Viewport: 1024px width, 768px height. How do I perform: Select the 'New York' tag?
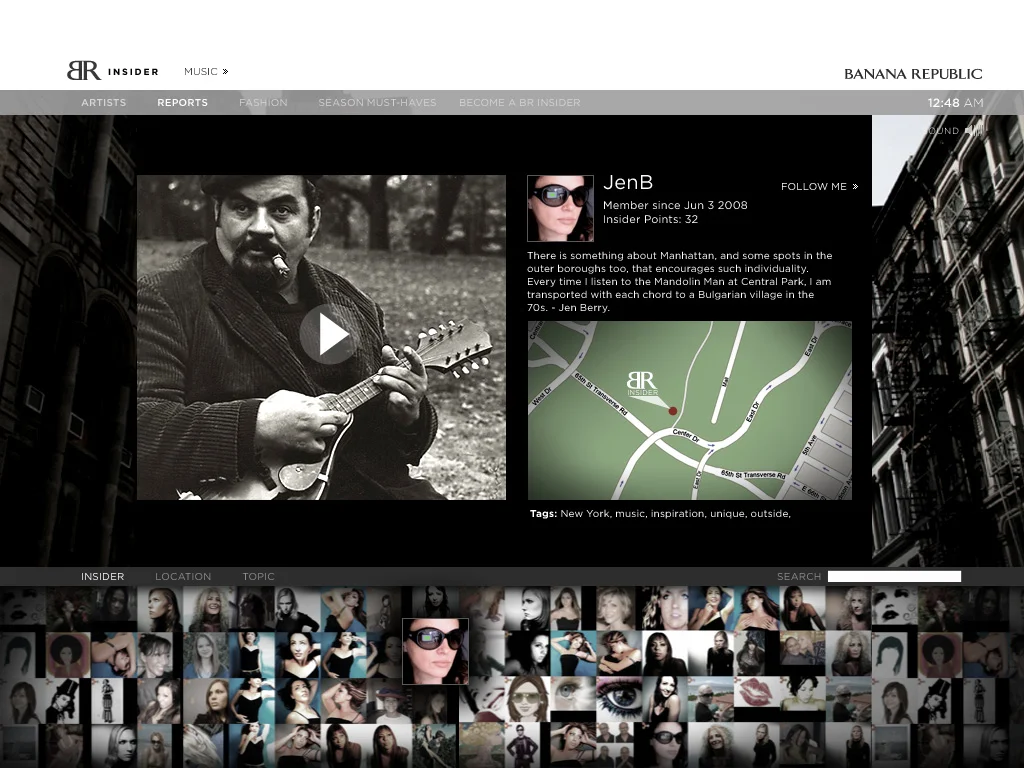point(586,514)
